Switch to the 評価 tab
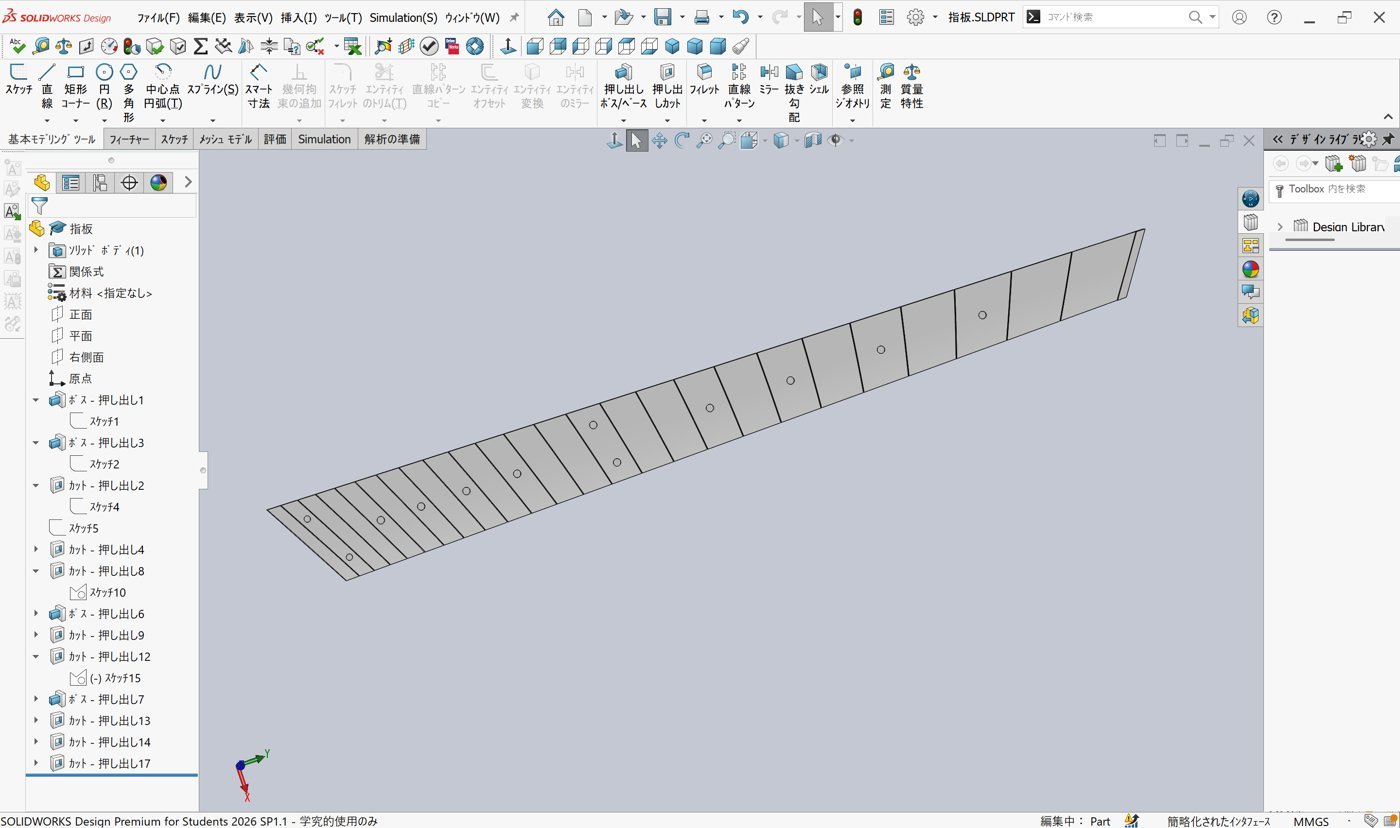 click(x=275, y=140)
